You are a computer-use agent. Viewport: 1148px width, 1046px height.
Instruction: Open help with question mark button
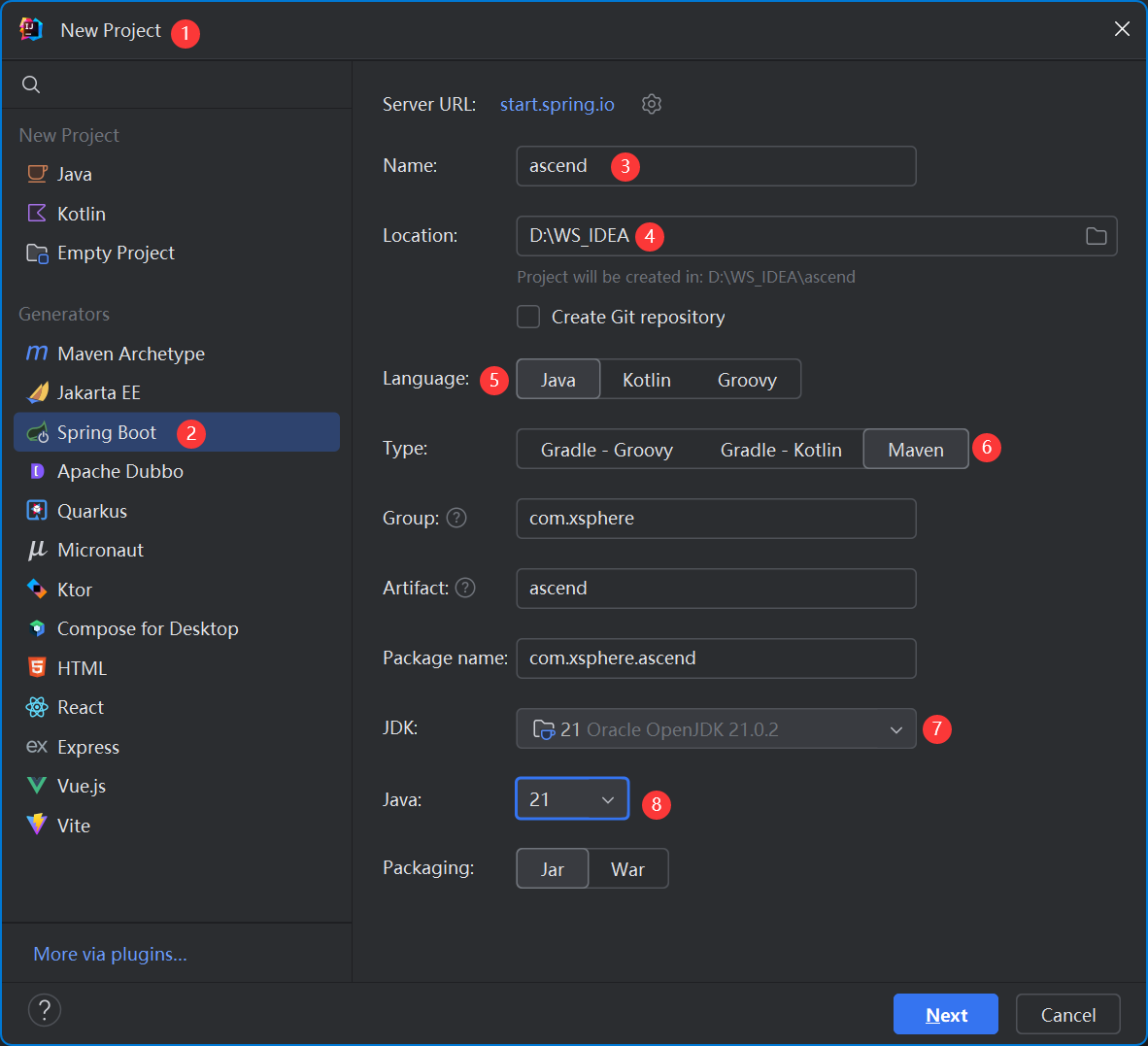pyautogui.click(x=45, y=1010)
